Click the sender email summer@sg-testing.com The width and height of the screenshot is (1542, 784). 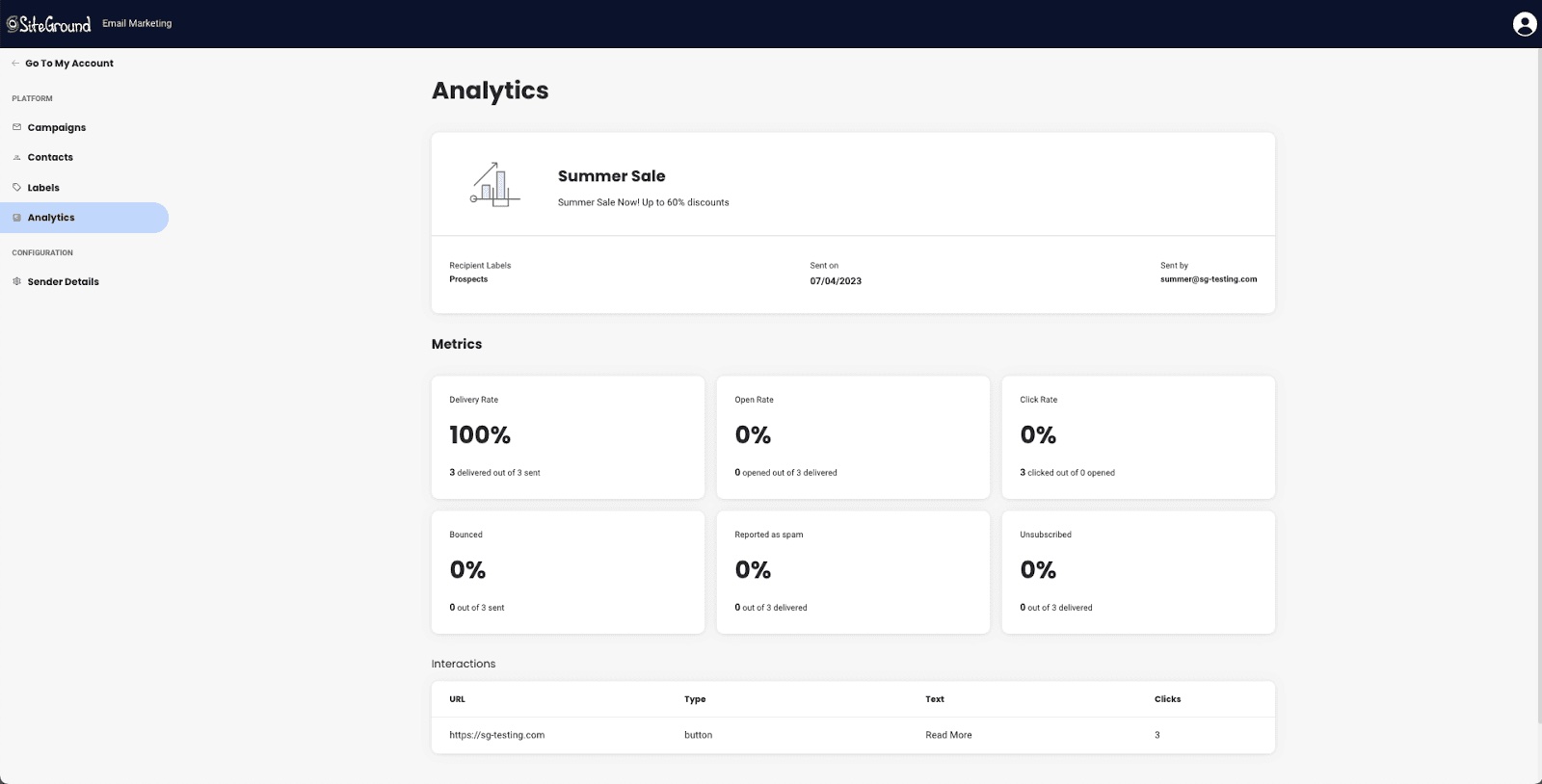[1209, 279]
